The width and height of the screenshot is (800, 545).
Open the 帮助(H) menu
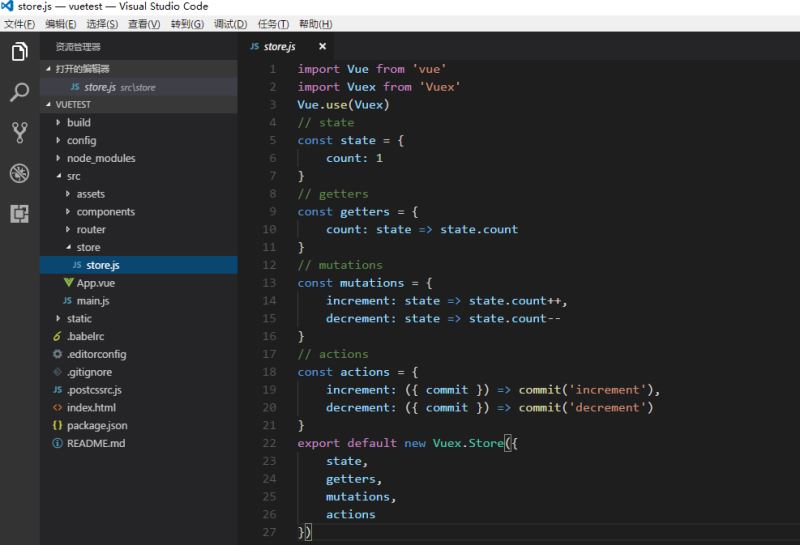(316, 24)
